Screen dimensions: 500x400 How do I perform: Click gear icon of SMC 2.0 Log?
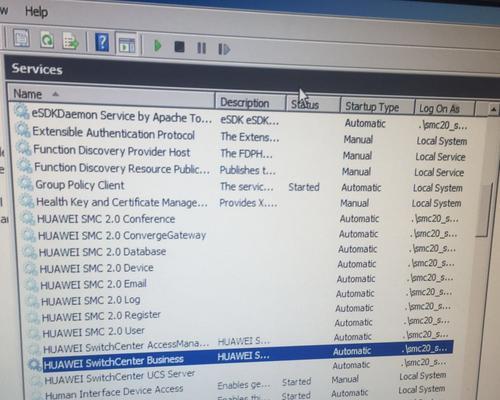point(33,302)
